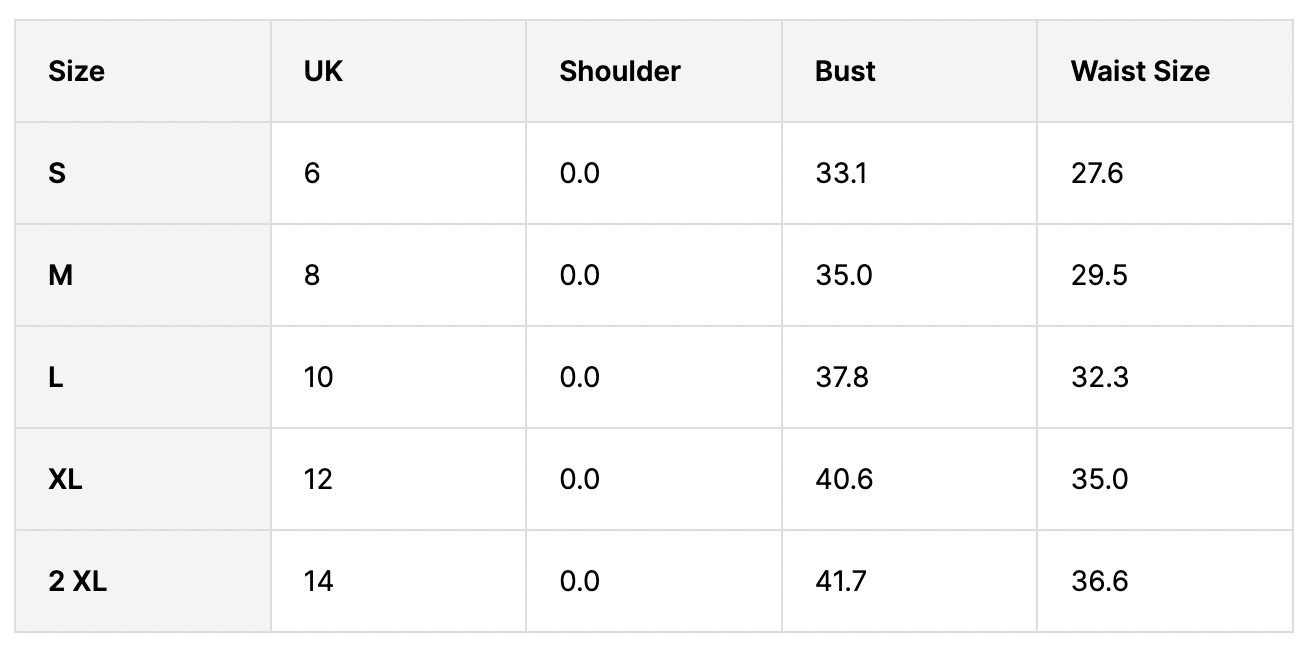Click UK size 6 cell

[x=312, y=174]
